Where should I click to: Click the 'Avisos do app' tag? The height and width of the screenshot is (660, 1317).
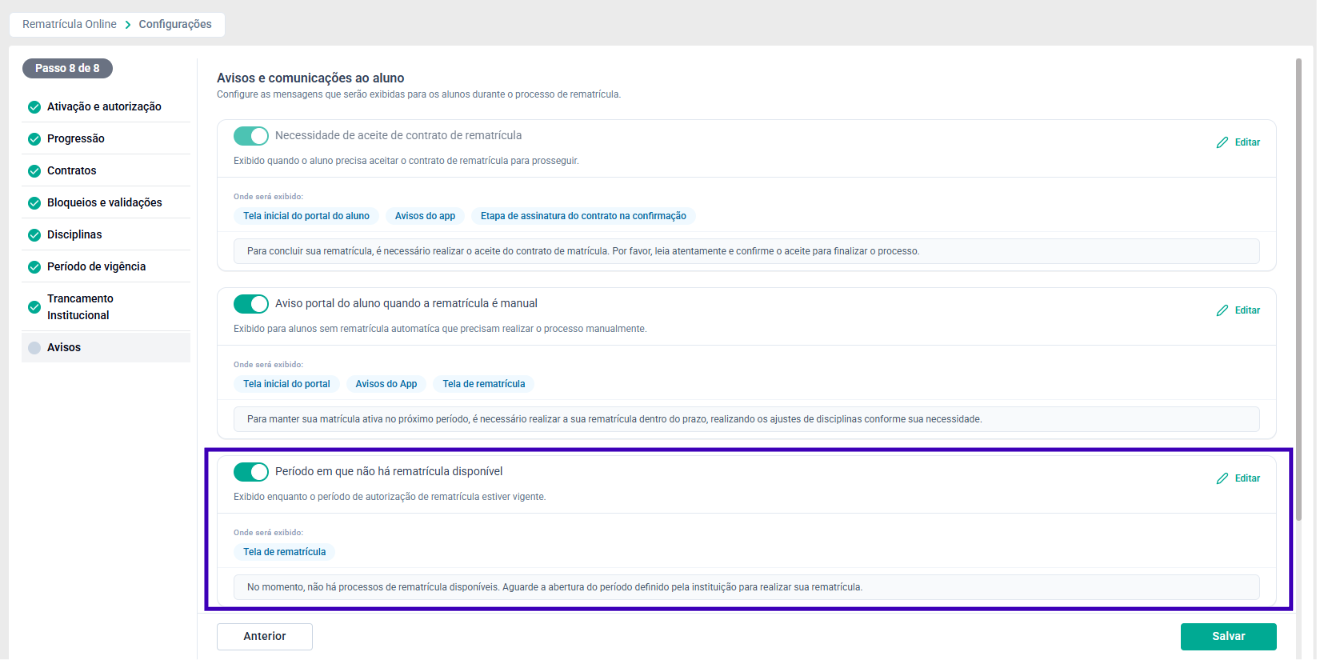tap(425, 216)
